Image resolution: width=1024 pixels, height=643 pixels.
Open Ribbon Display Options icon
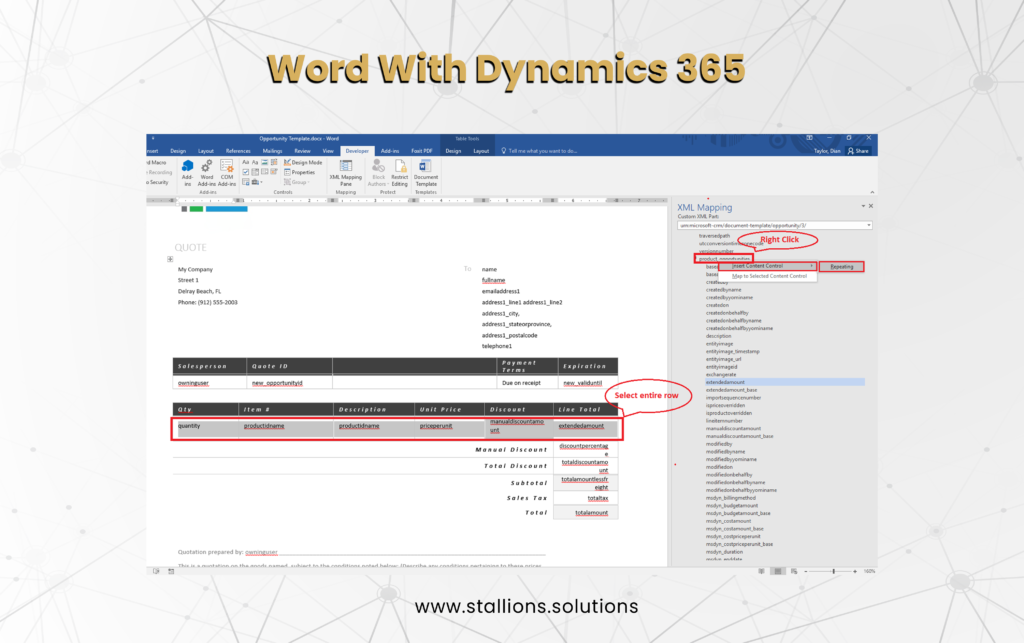click(809, 138)
